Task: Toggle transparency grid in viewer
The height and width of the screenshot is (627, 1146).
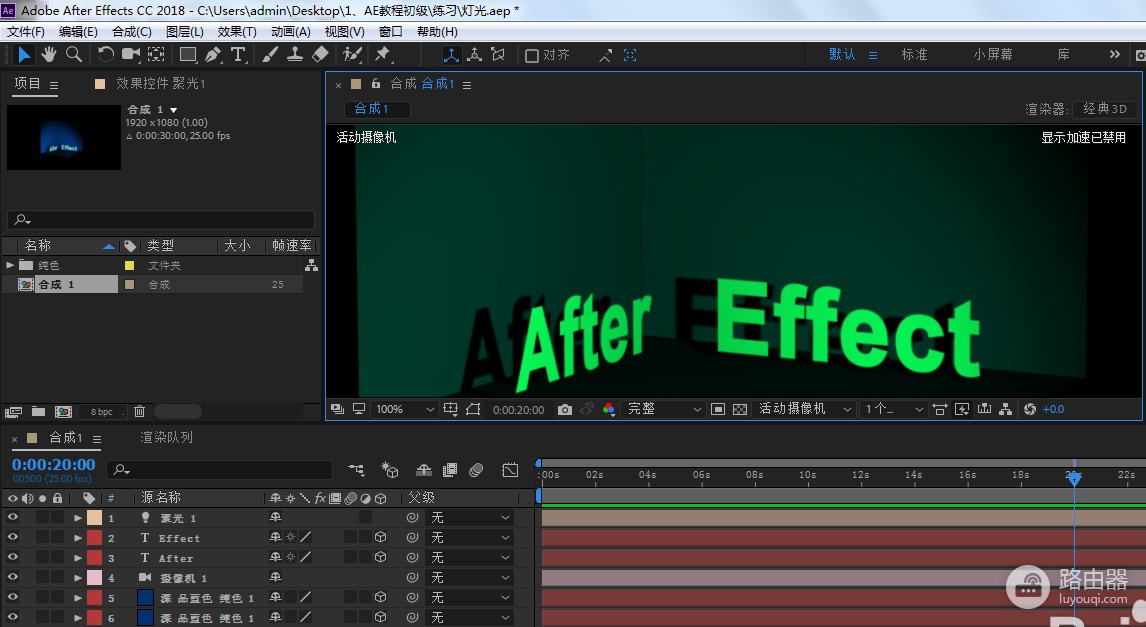Action: 740,409
